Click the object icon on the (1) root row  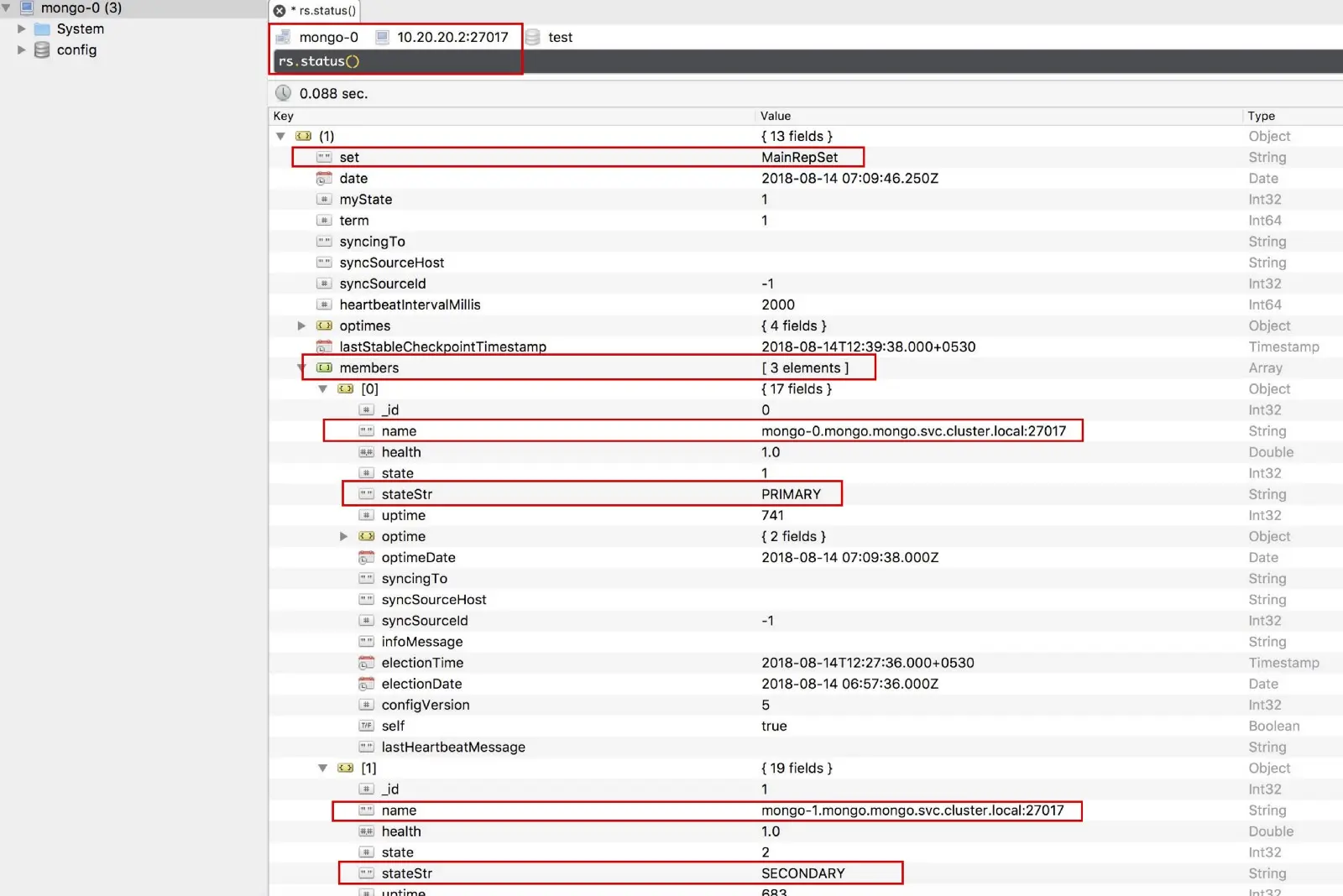tap(303, 136)
